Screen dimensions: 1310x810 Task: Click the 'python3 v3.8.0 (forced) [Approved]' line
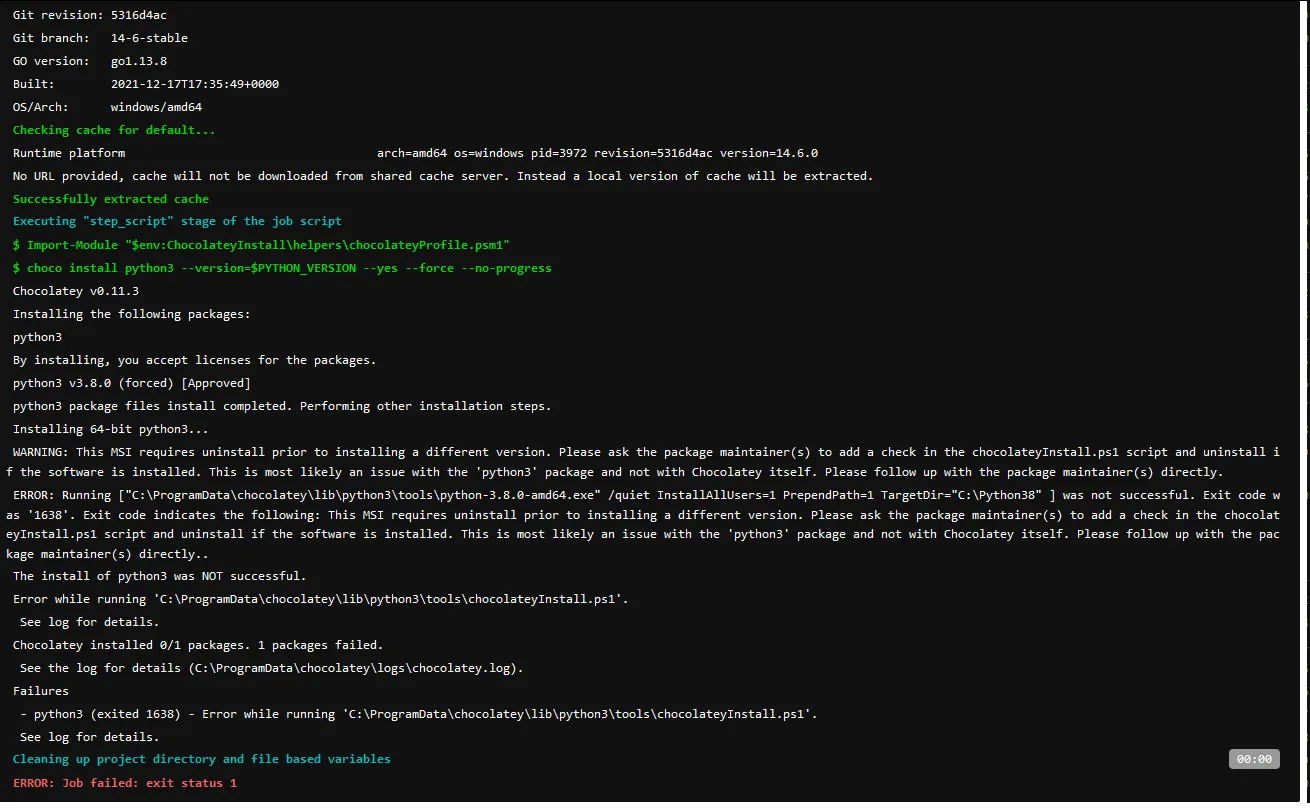click(x=132, y=383)
